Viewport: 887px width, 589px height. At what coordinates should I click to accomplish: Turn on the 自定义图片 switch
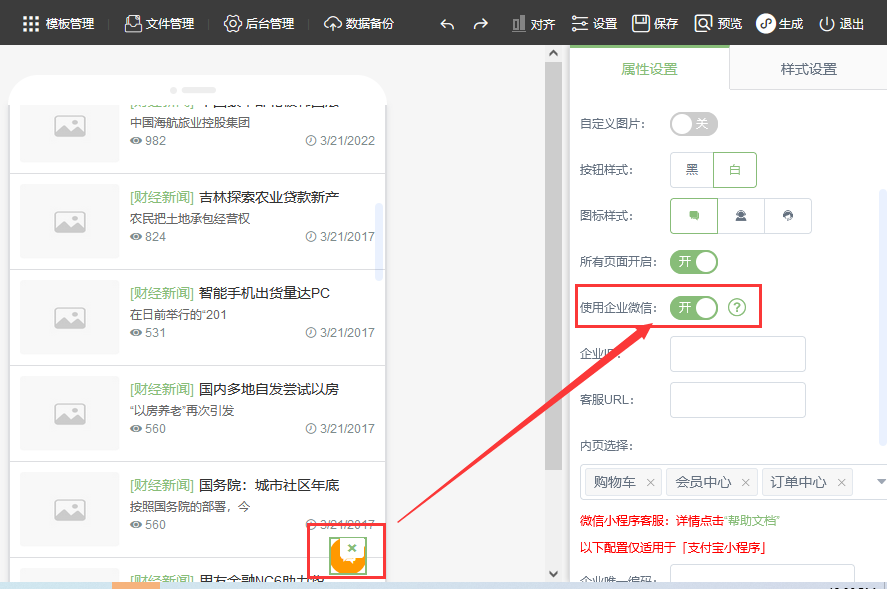(x=693, y=124)
